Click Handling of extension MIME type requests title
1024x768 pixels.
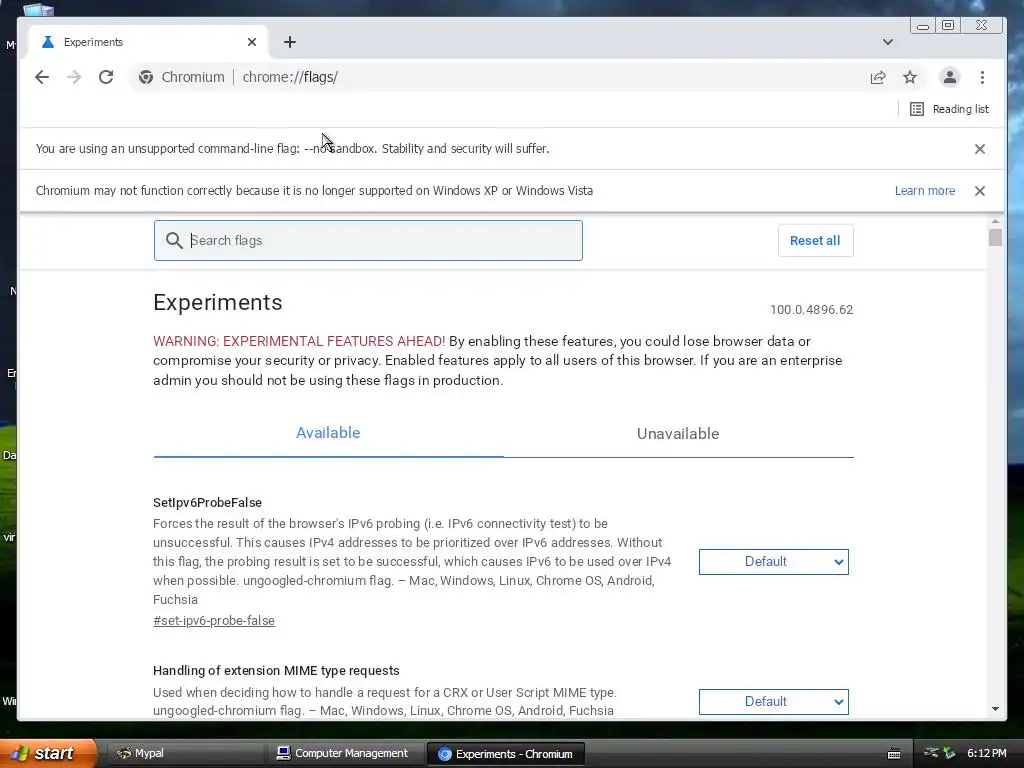(276, 671)
